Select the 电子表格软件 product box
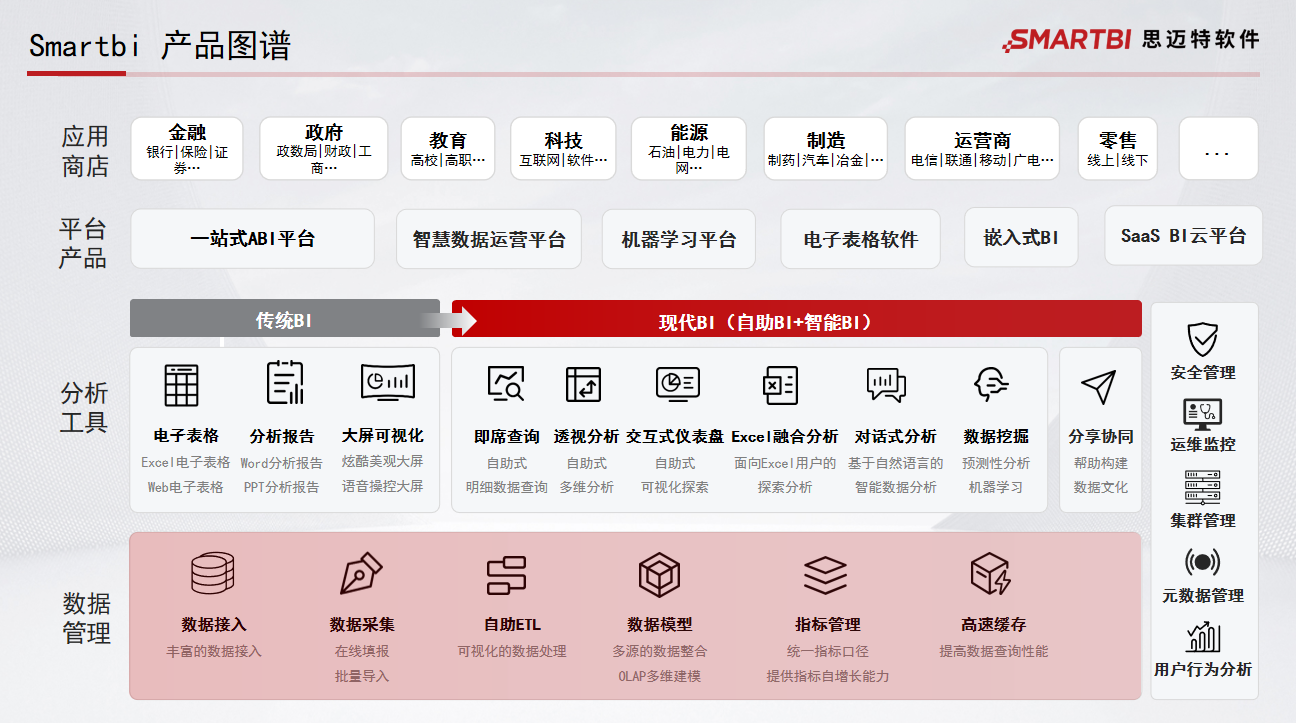Screen dimensions: 1296x723 click(861, 239)
